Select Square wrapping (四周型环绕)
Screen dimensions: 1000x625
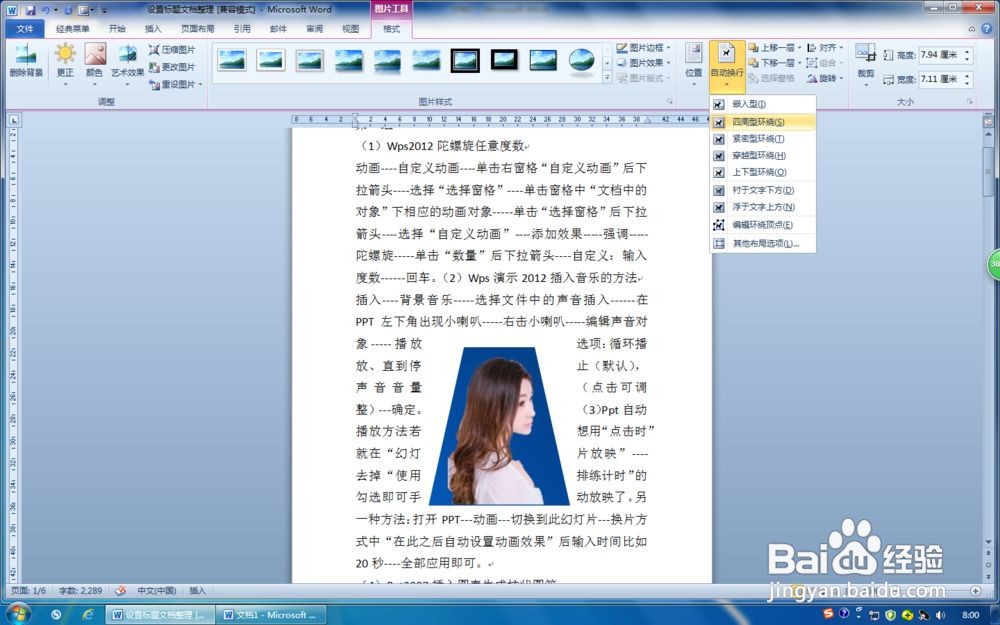(763, 122)
